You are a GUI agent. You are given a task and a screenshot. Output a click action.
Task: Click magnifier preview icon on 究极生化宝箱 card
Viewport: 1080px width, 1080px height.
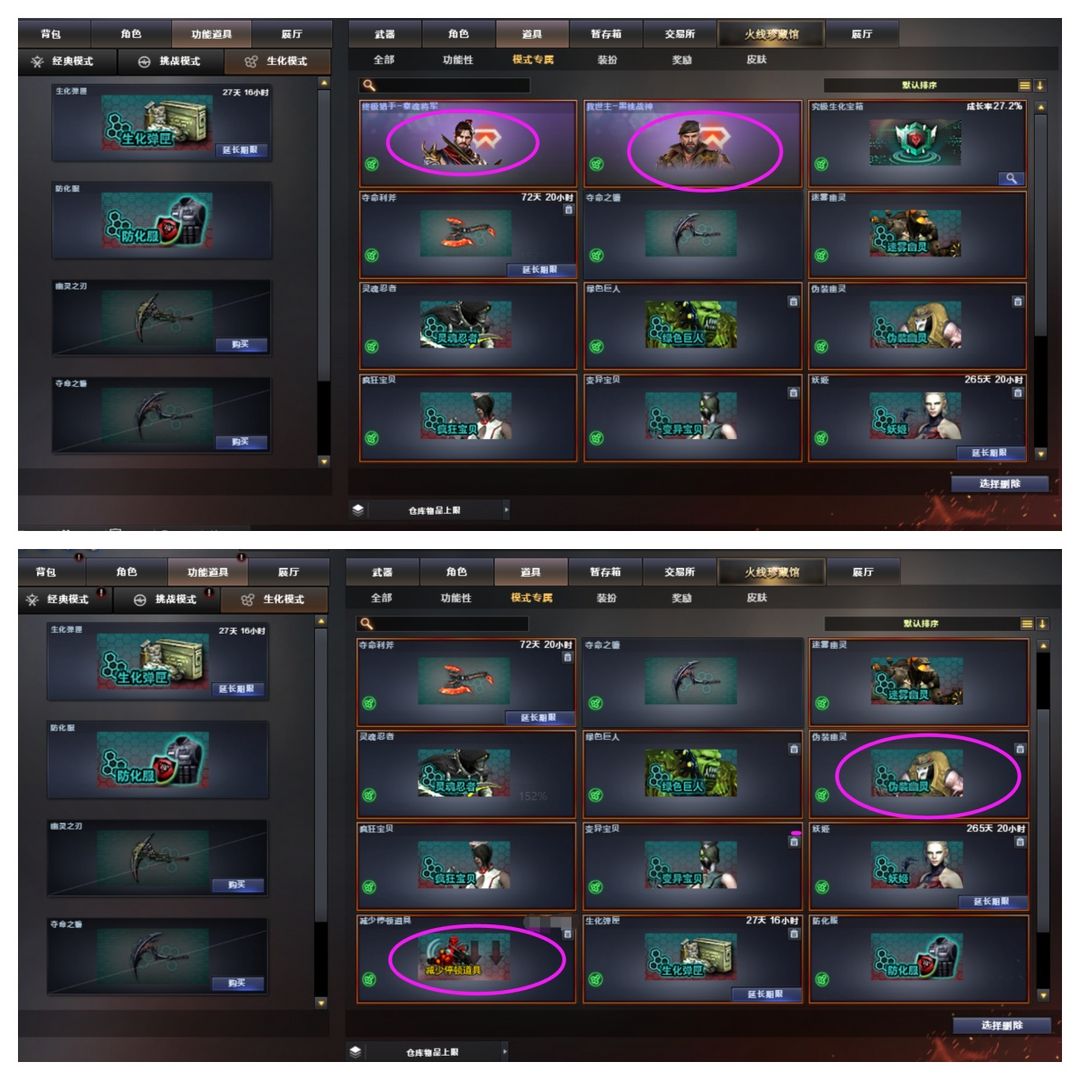tap(1010, 178)
